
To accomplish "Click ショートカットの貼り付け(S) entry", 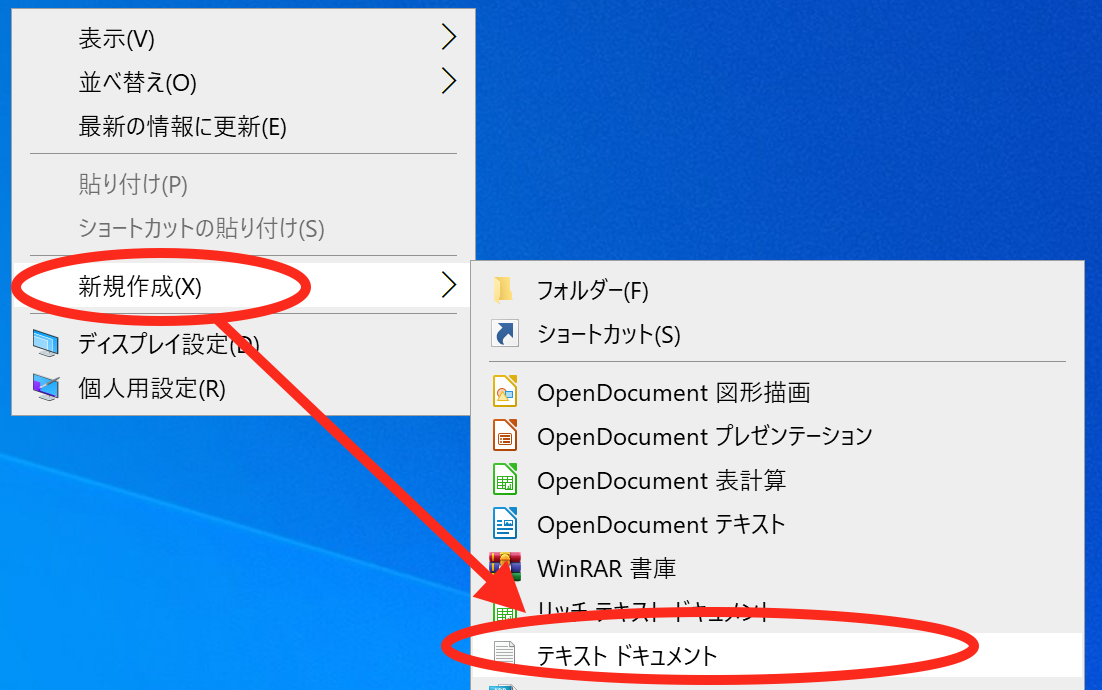I will point(243,228).
